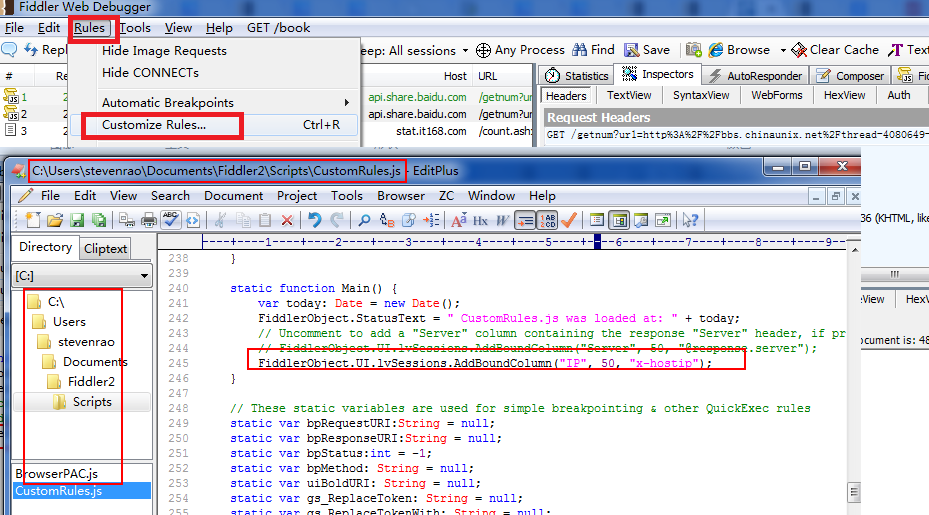Open the Browse dropdown arrow
Image resolution: width=929 pixels, height=515 pixels.
click(x=783, y=50)
